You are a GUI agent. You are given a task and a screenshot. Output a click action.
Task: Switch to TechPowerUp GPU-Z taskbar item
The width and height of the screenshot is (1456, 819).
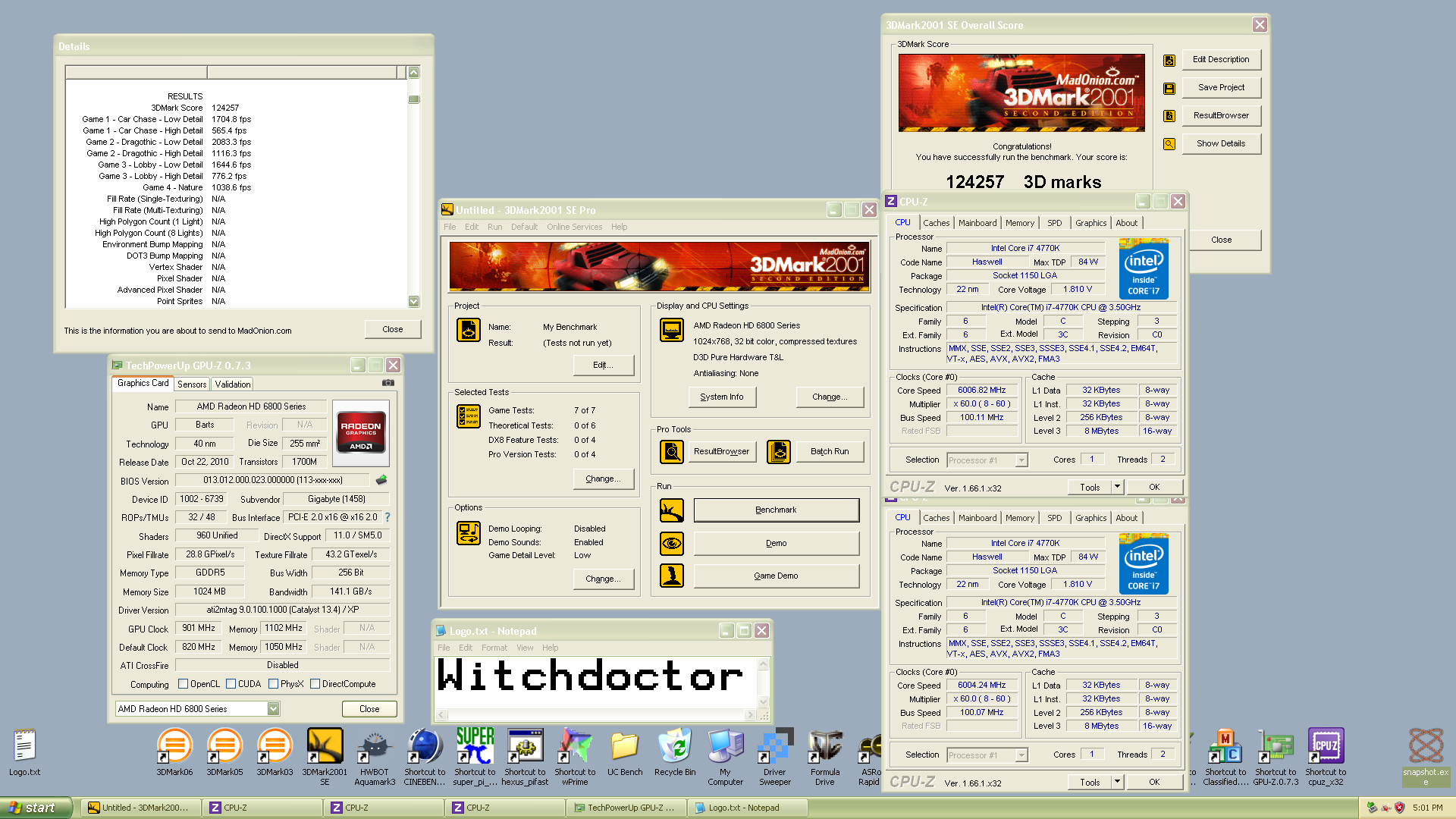(626, 808)
